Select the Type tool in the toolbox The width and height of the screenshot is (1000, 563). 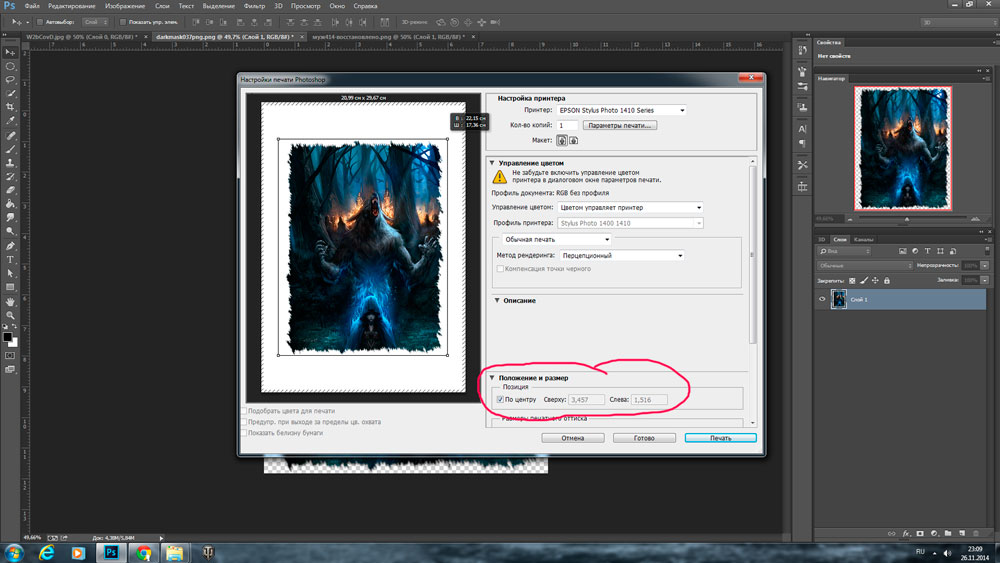(x=10, y=260)
